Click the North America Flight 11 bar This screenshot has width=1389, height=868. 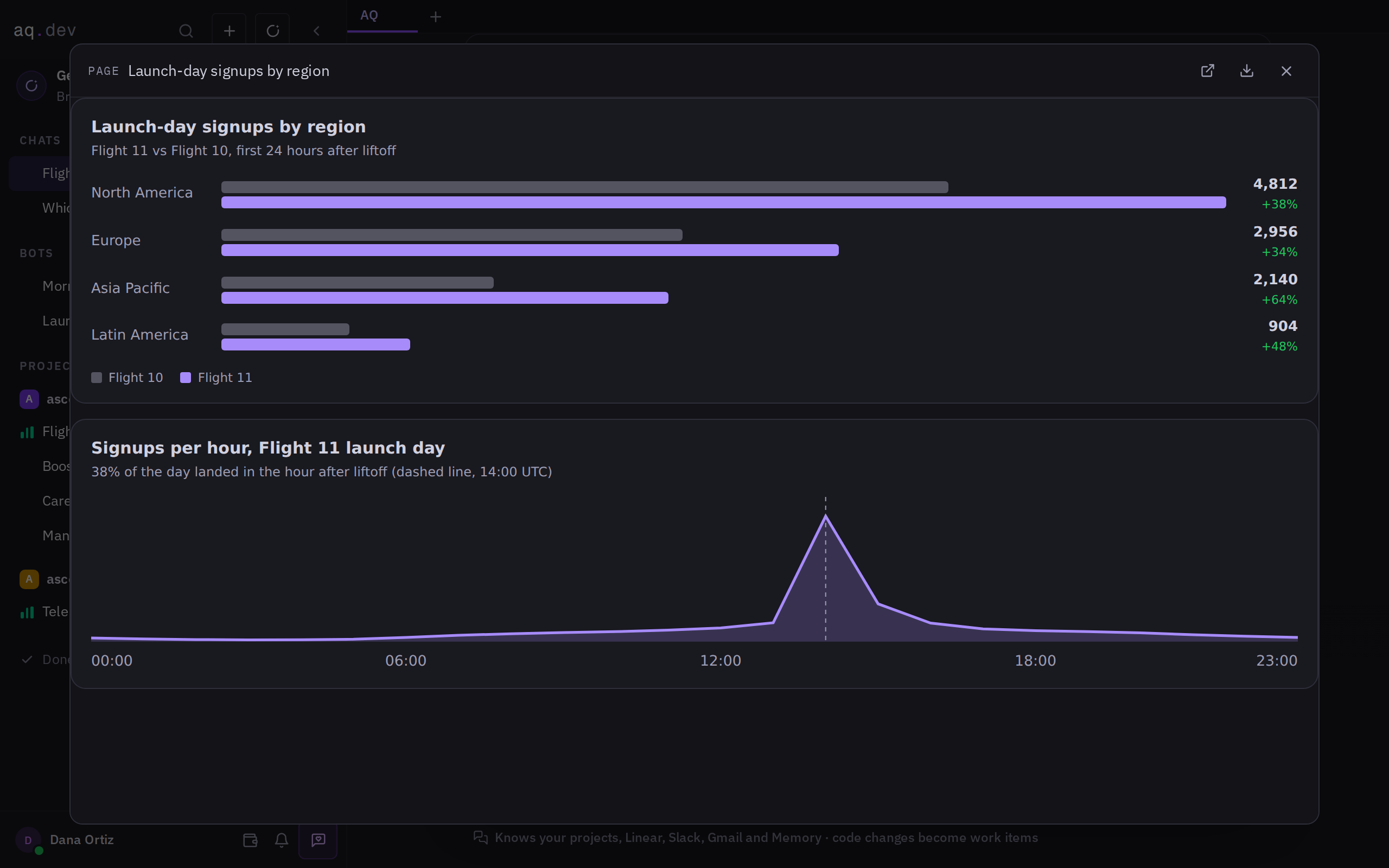[x=724, y=202]
